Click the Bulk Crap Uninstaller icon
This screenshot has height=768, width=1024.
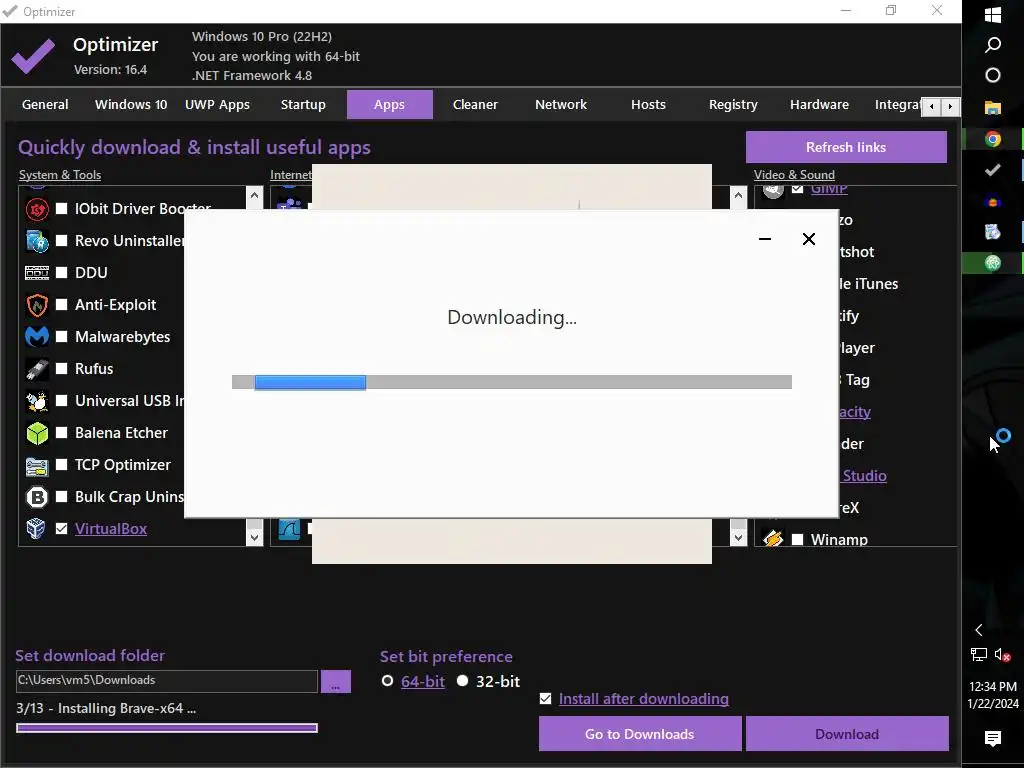[37, 497]
